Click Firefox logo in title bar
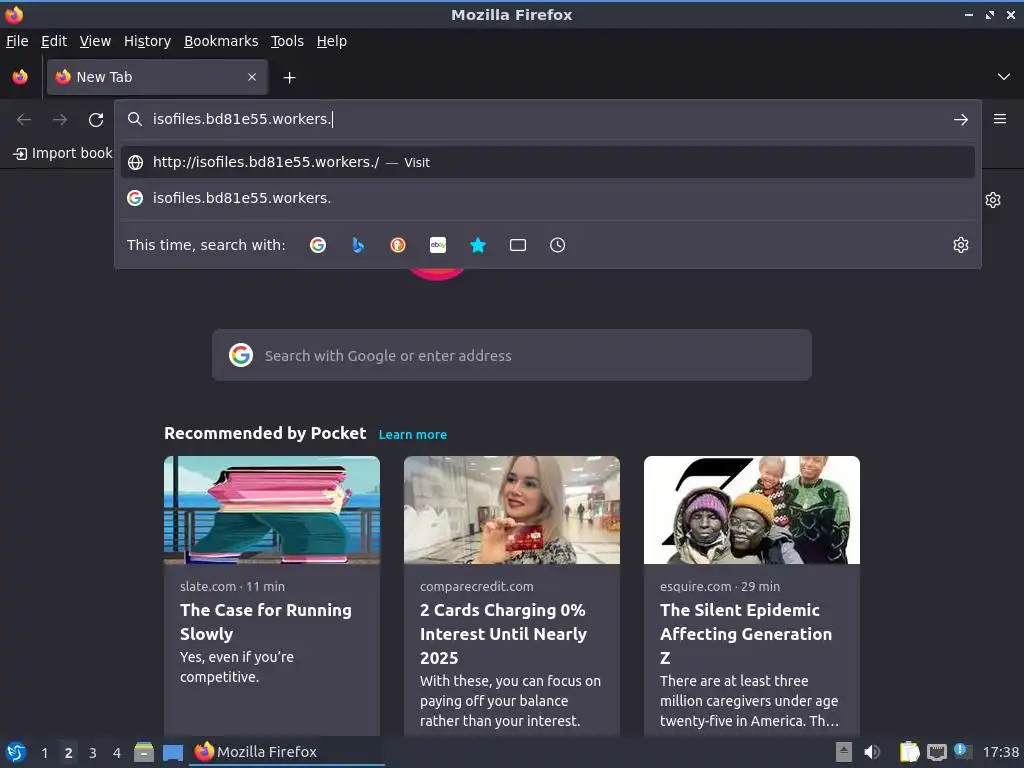 pos(14,14)
